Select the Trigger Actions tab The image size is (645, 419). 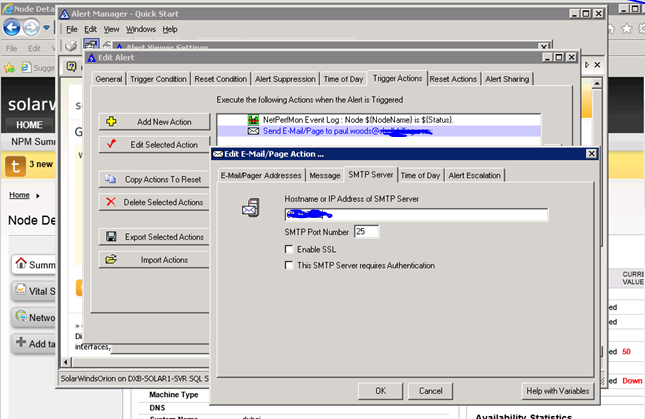point(397,78)
